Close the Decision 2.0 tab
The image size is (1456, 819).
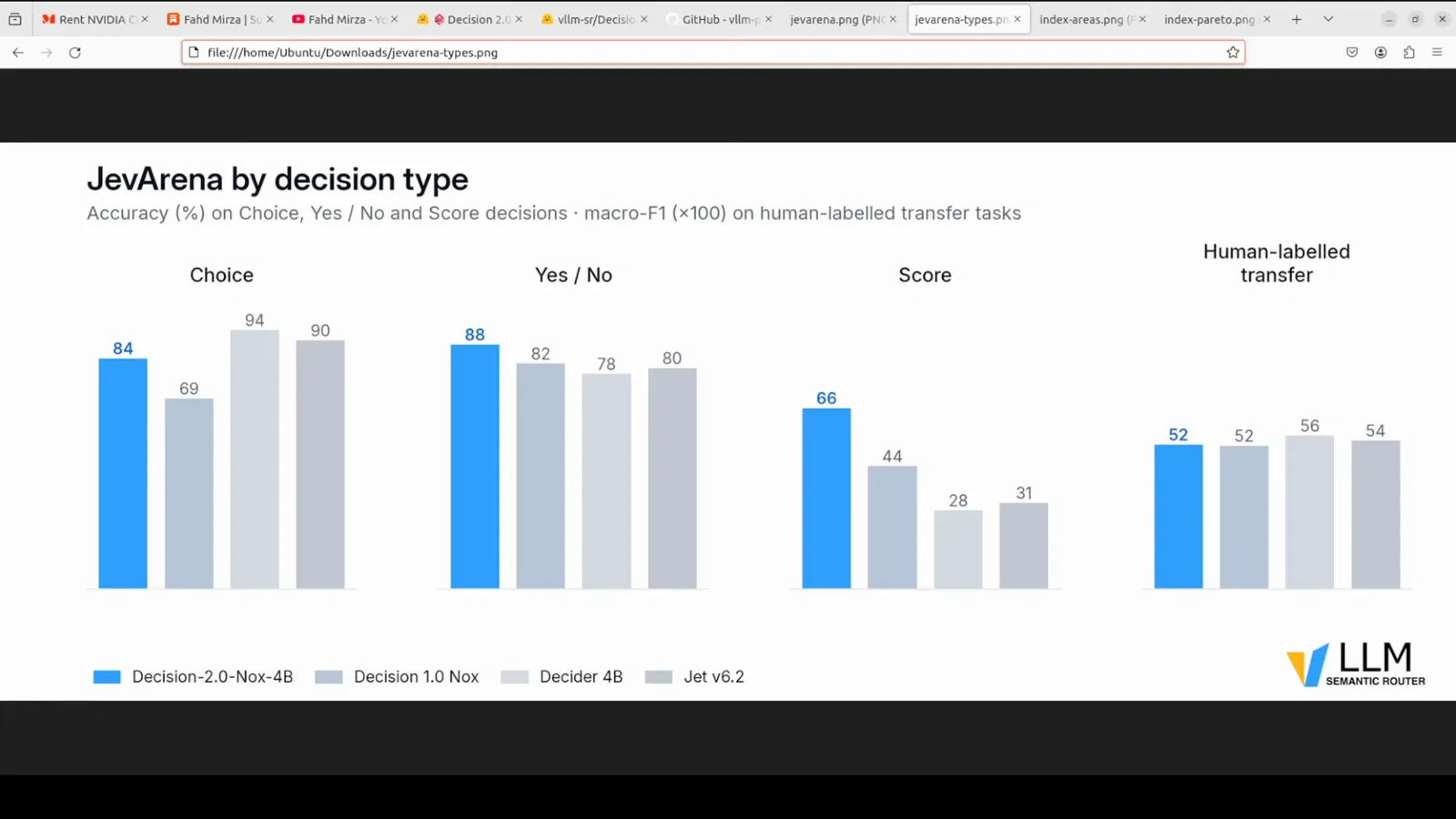coord(519,19)
